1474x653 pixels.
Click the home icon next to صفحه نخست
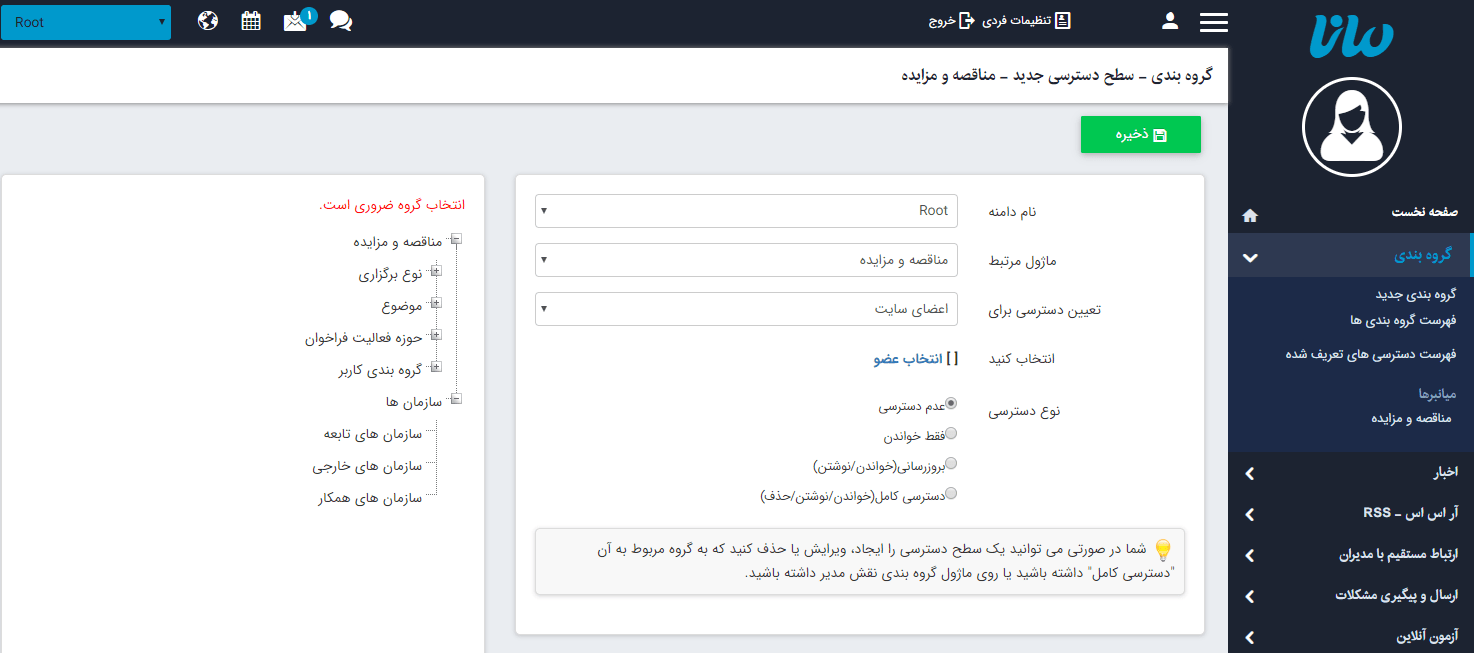click(x=1249, y=214)
